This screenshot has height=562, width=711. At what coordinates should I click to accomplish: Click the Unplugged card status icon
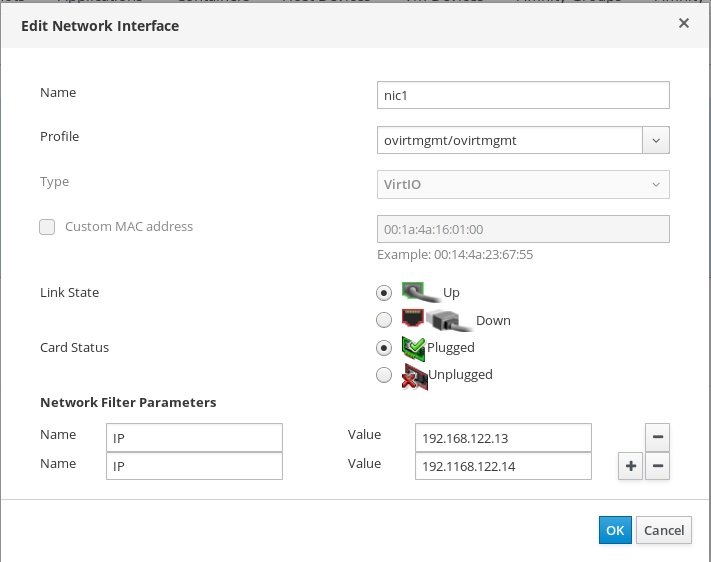coord(413,375)
